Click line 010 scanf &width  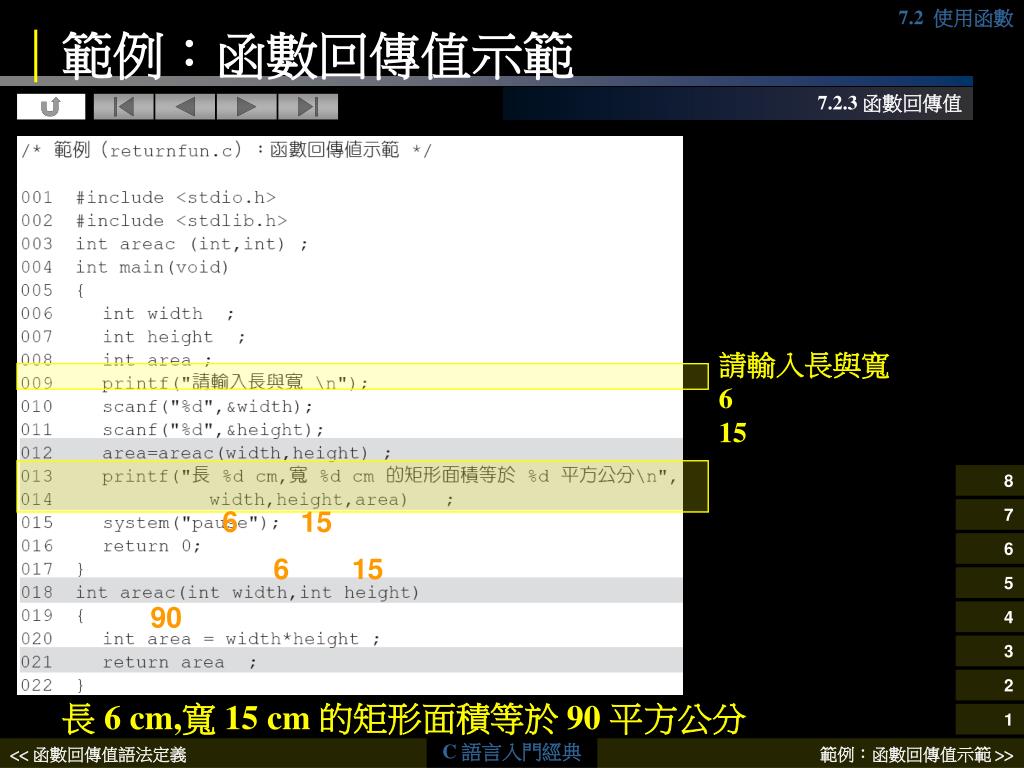tap(167, 406)
